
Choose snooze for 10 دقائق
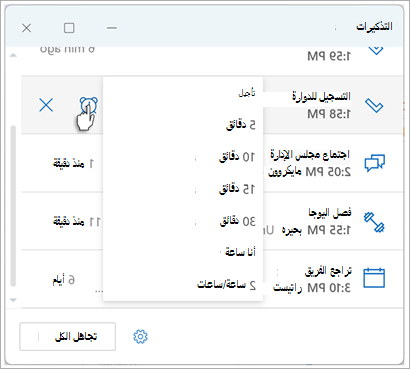tap(183, 157)
